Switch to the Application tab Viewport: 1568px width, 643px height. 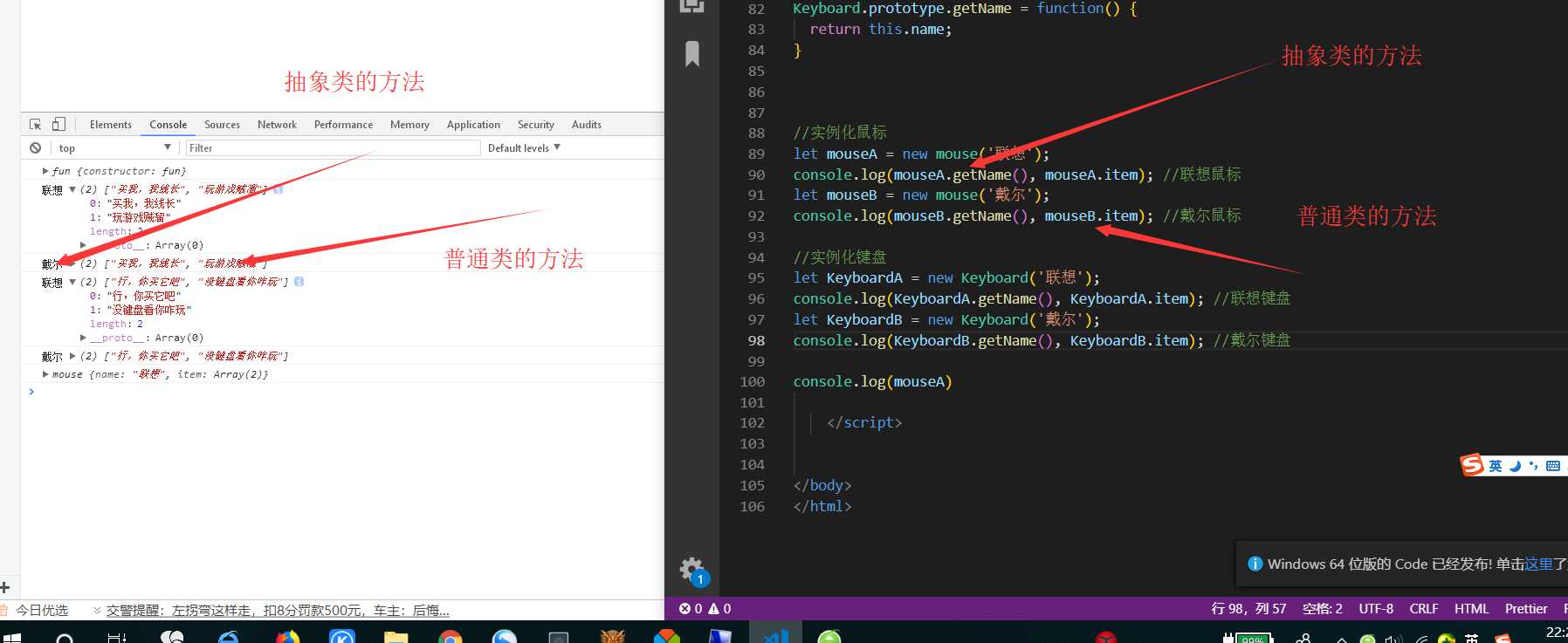pyautogui.click(x=473, y=125)
